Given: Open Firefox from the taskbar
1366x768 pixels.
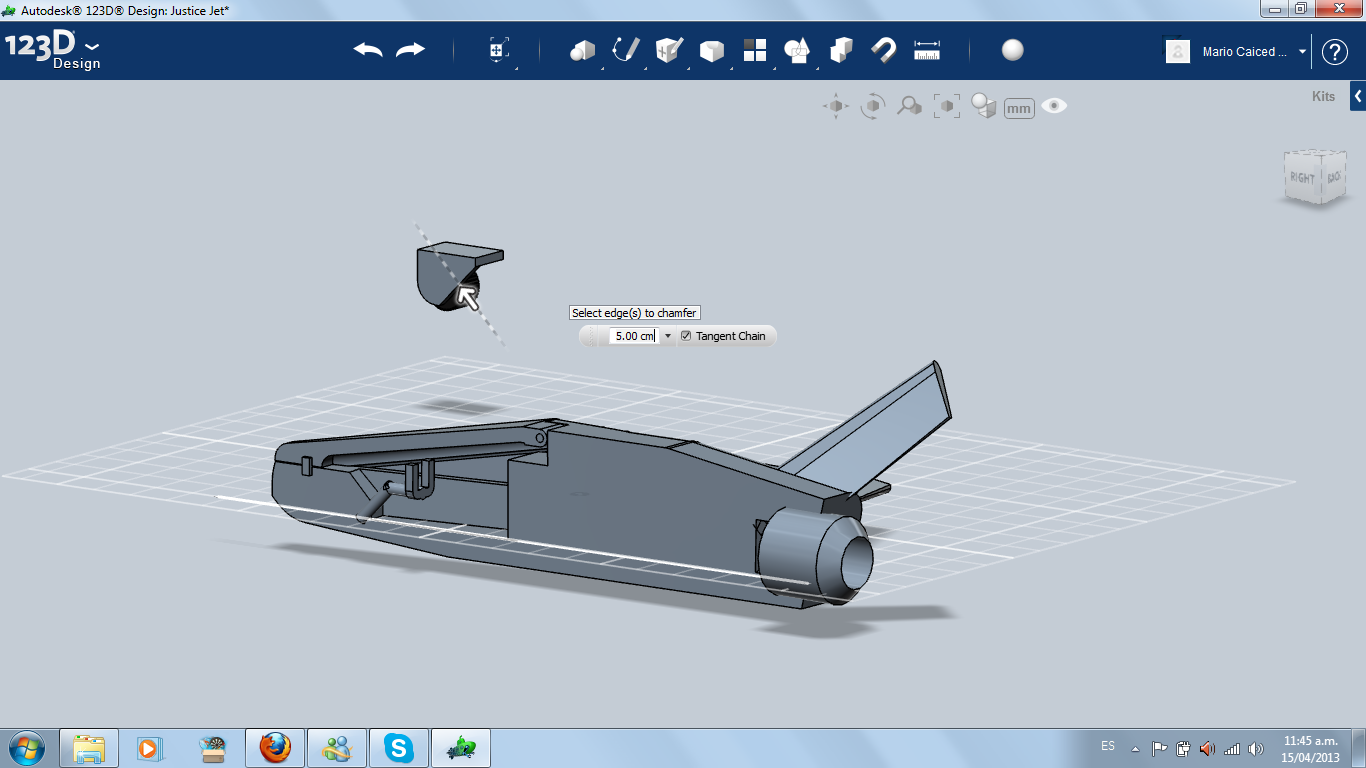Looking at the screenshot, I should click(x=274, y=748).
